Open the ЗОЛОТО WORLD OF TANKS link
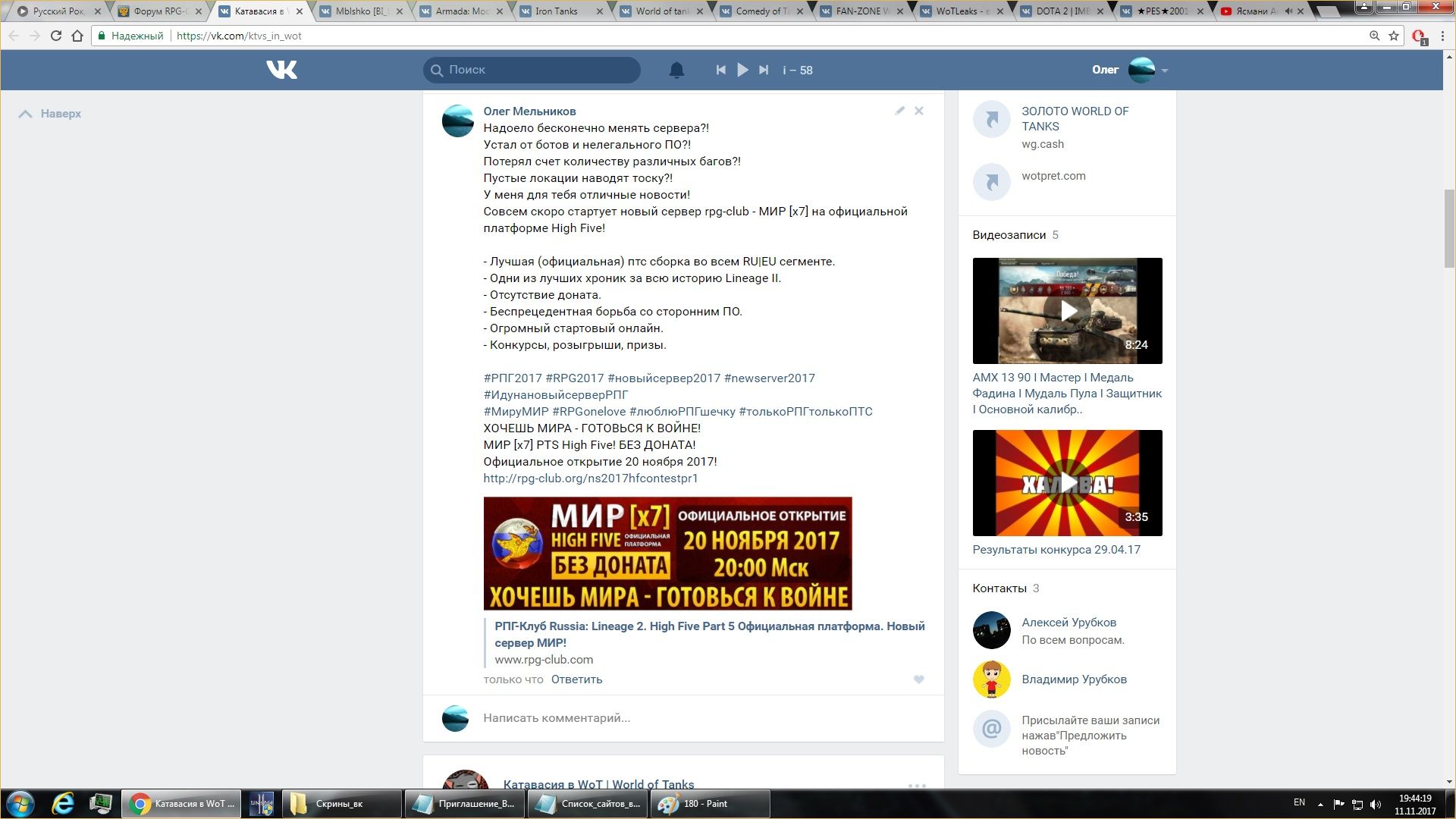This screenshot has height=819, width=1456. pyautogui.click(x=1075, y=119)
